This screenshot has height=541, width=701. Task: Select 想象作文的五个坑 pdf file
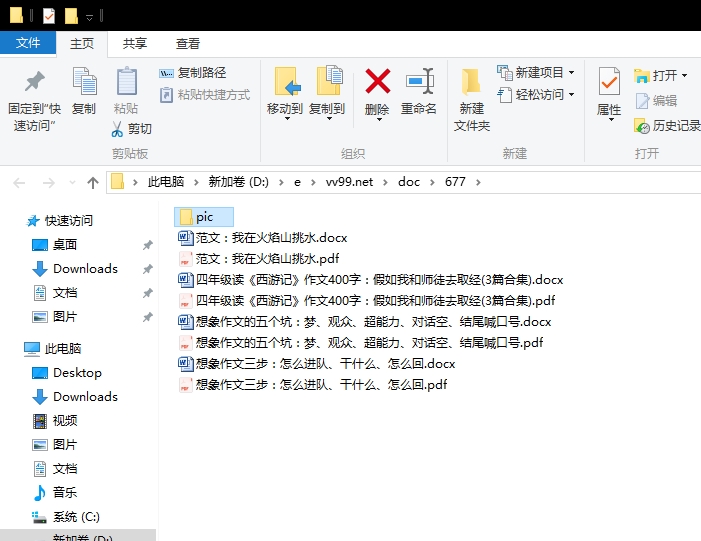pos(361,342)
